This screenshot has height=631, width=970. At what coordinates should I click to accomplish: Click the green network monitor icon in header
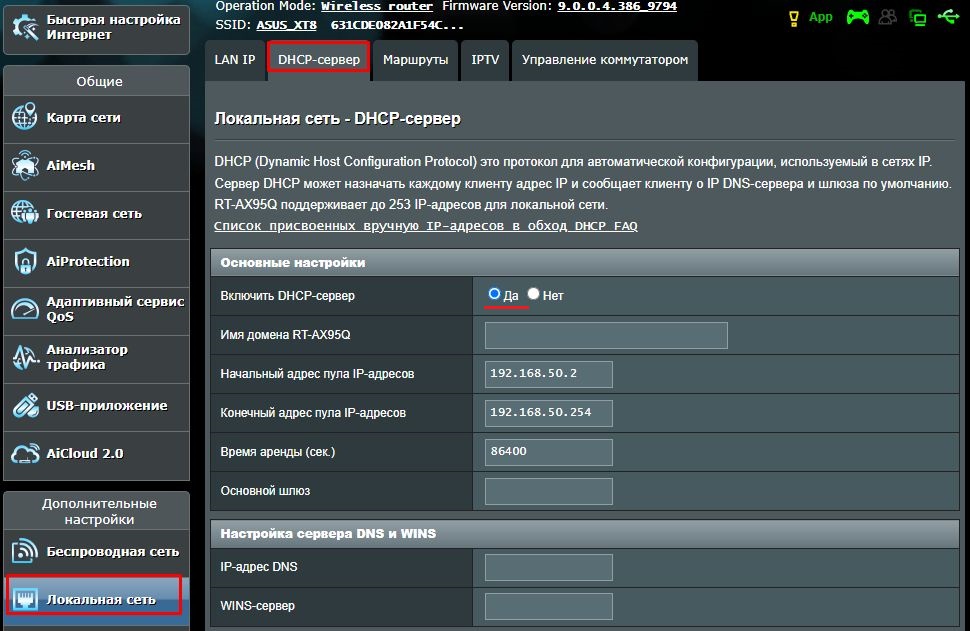[917, 18]
